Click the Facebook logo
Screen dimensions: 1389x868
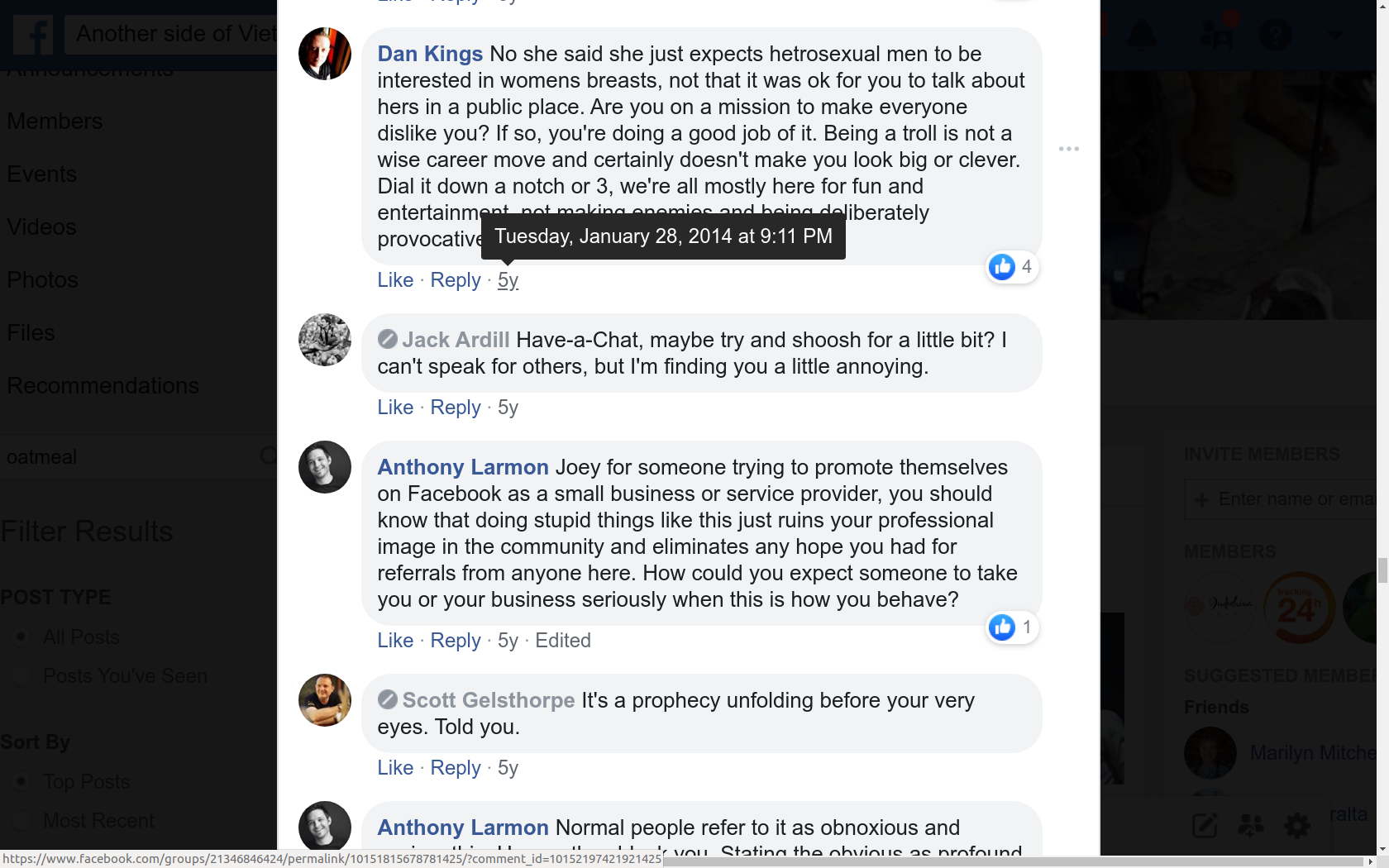tap(32, 35)
